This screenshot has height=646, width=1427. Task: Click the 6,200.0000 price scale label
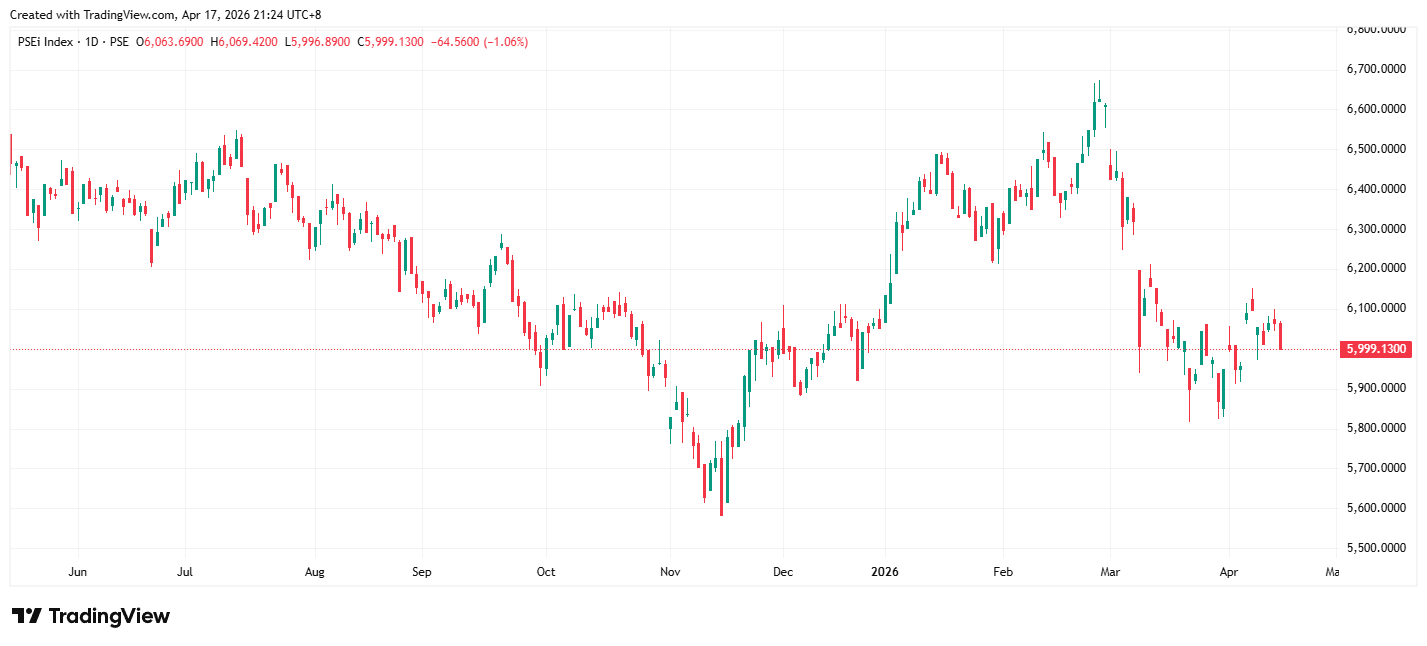click(x=1376, y=268)
